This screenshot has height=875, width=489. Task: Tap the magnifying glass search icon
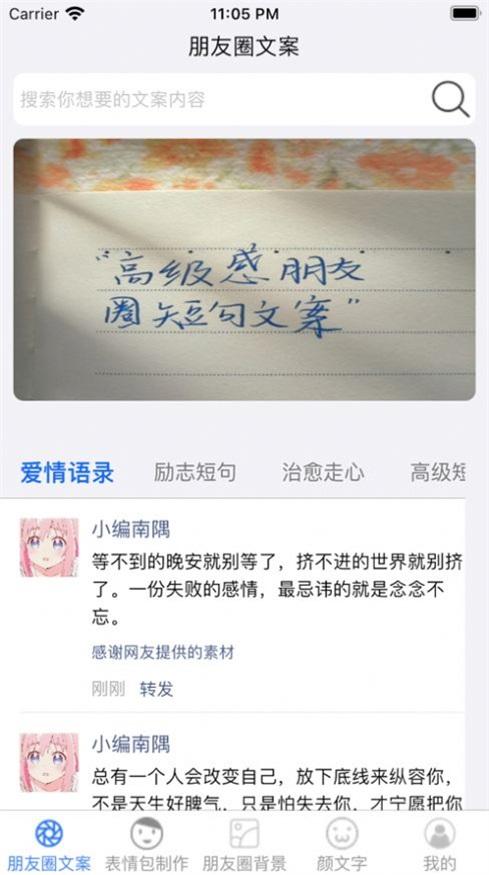(450, 99)
